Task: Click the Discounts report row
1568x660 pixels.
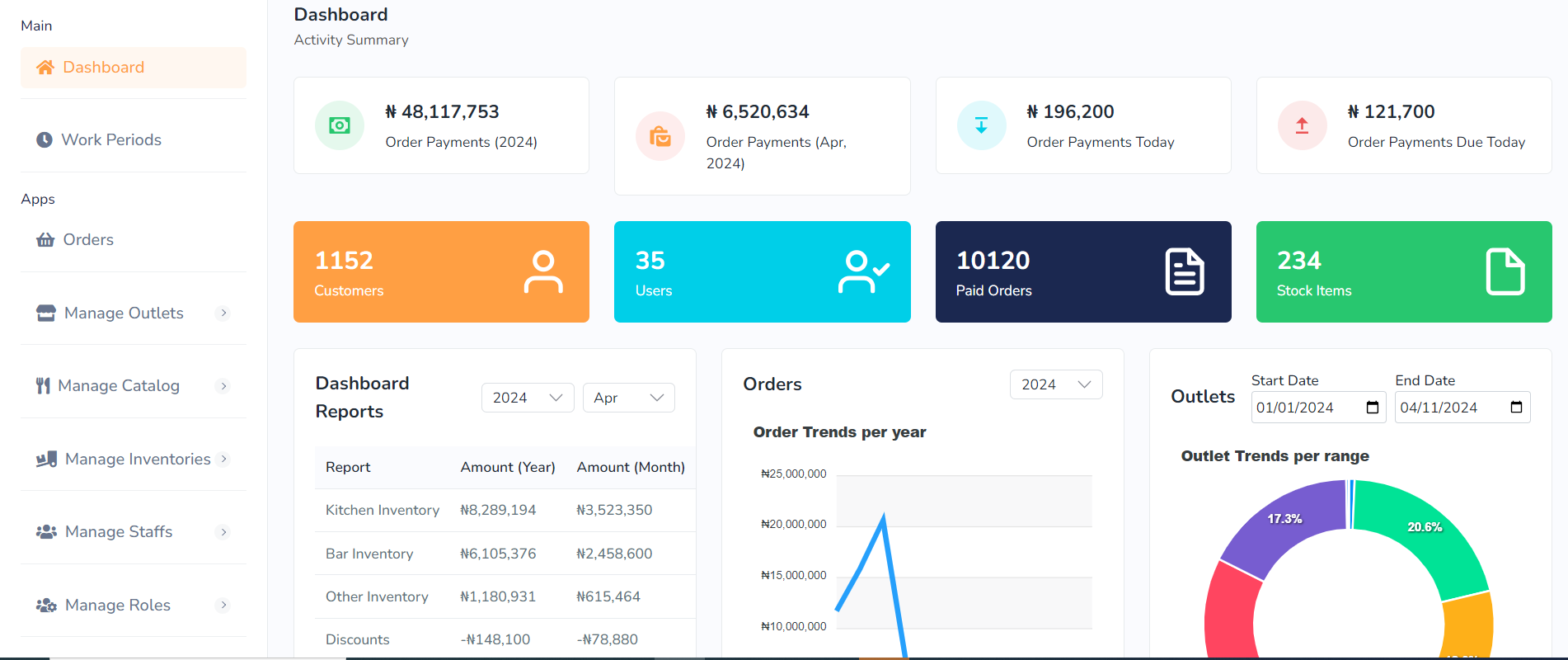Action: point(505,639)
